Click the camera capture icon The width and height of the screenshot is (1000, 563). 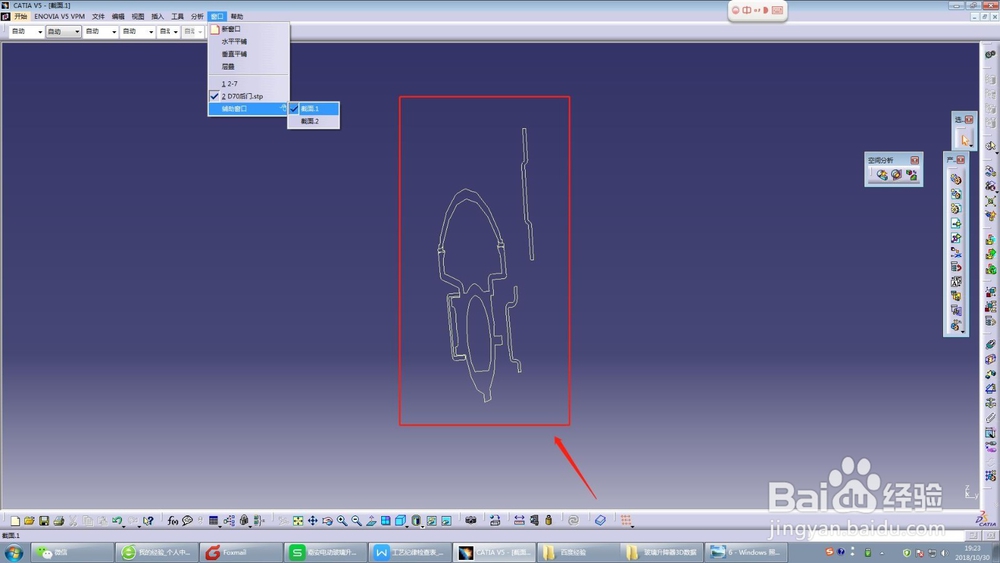point(471,521)
